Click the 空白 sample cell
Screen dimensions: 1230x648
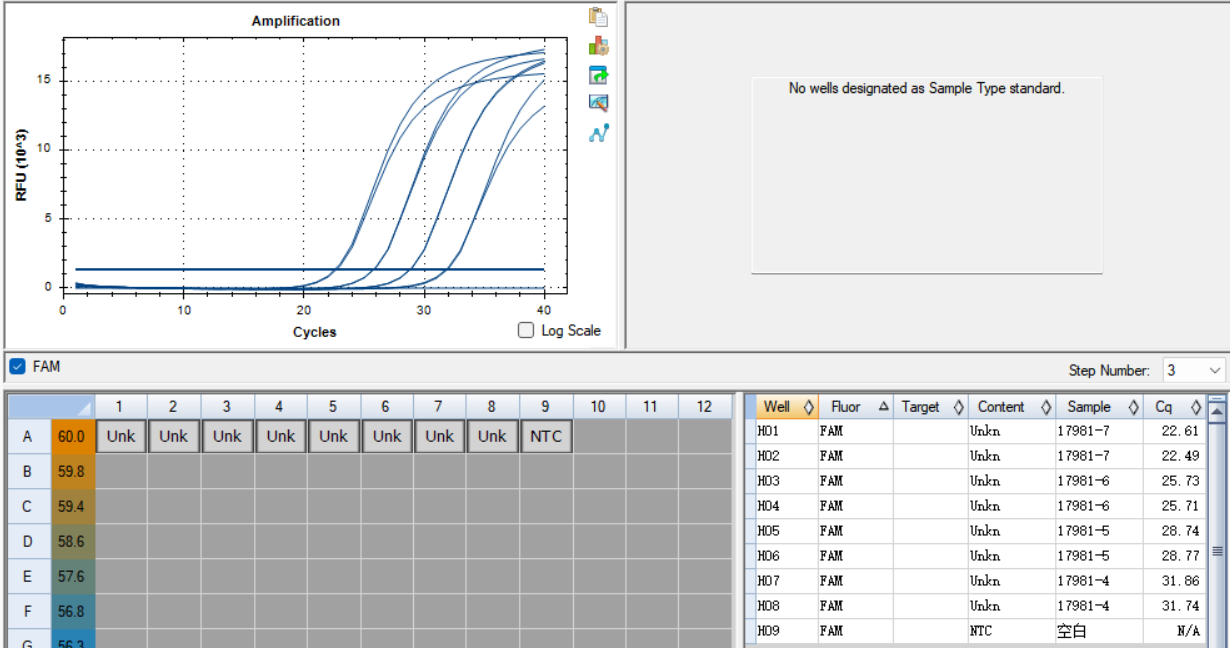[x=1099, y=631]
